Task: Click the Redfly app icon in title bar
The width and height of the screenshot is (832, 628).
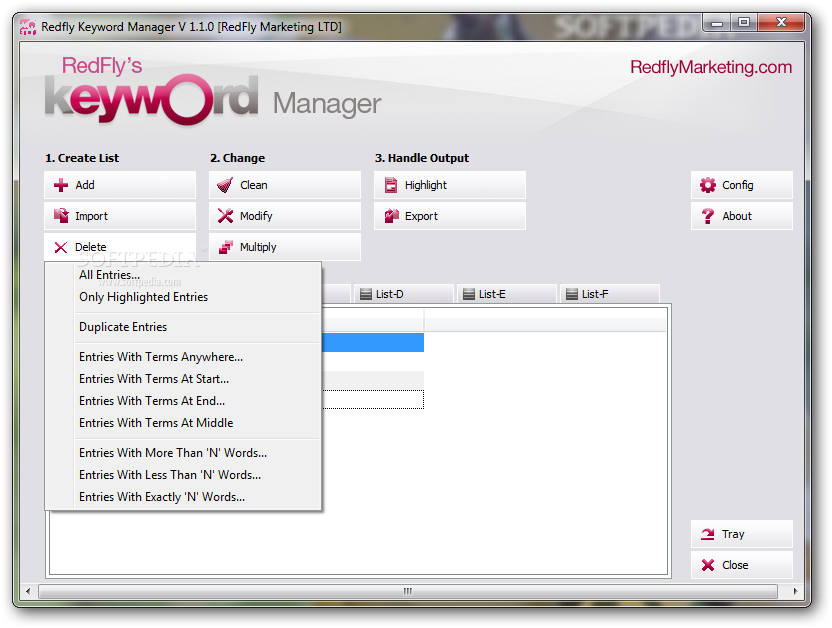Action: pos(28,27)
